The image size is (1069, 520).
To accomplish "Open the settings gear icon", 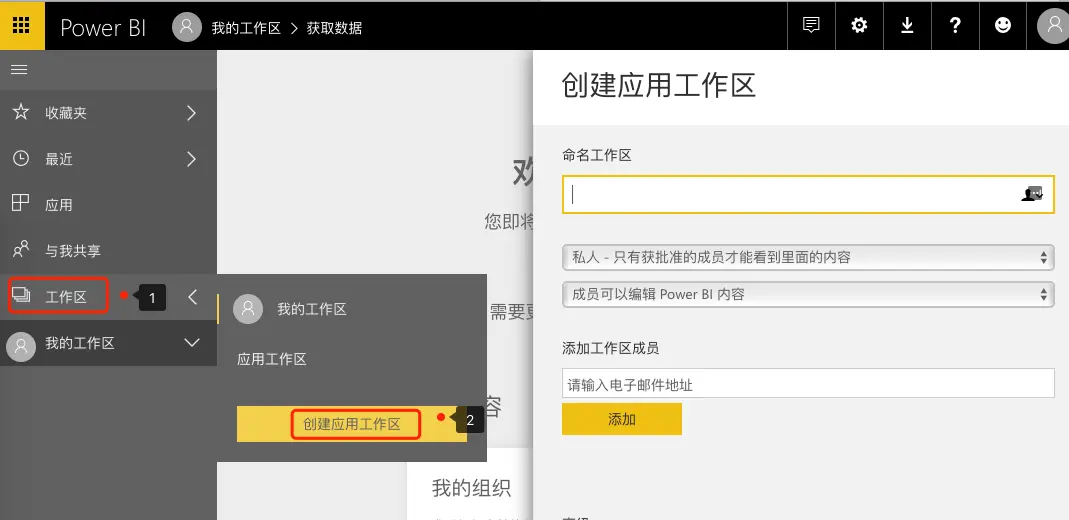I will [x=859, y=26].
